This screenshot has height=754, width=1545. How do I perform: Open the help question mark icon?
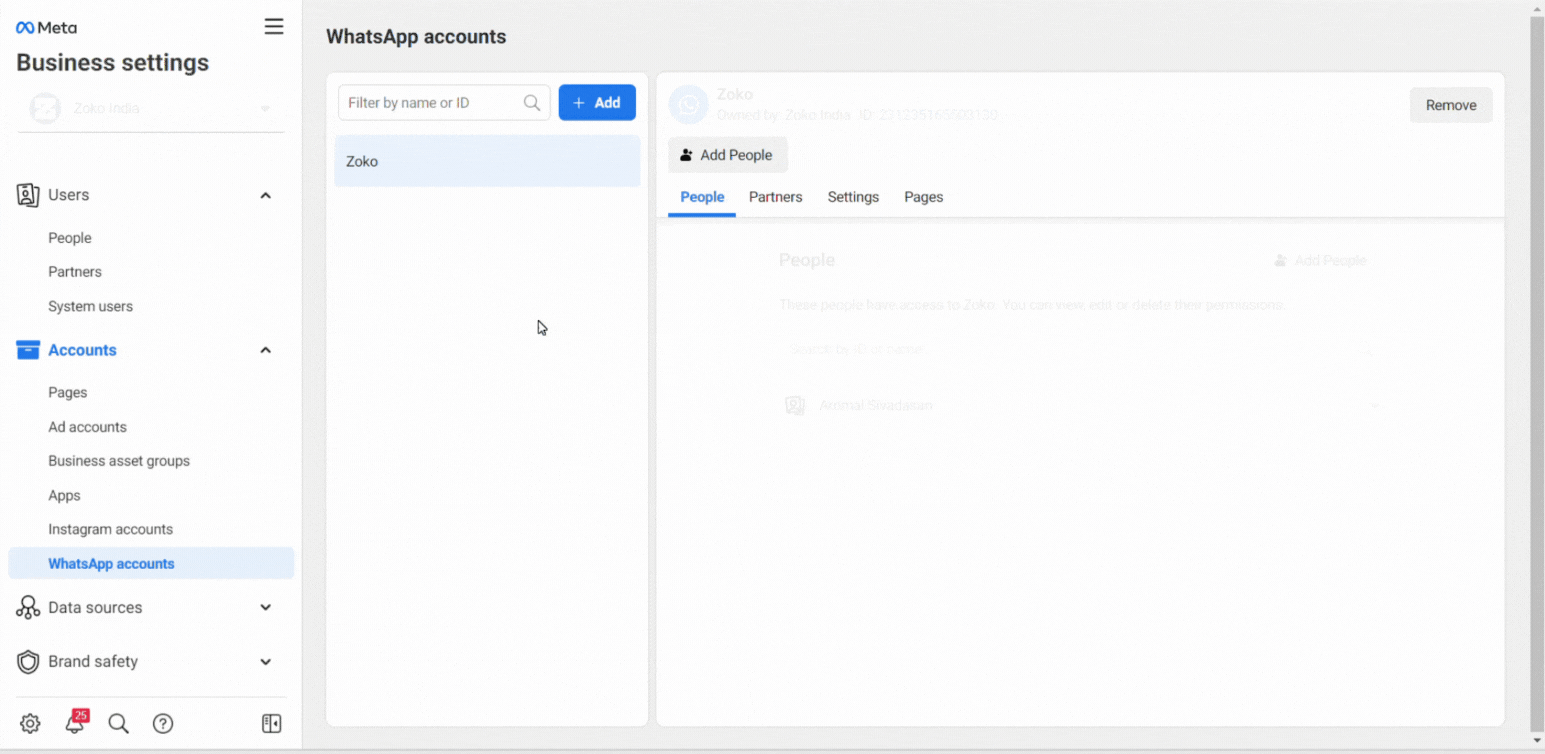pyautogui.click(x=163, y=724)
